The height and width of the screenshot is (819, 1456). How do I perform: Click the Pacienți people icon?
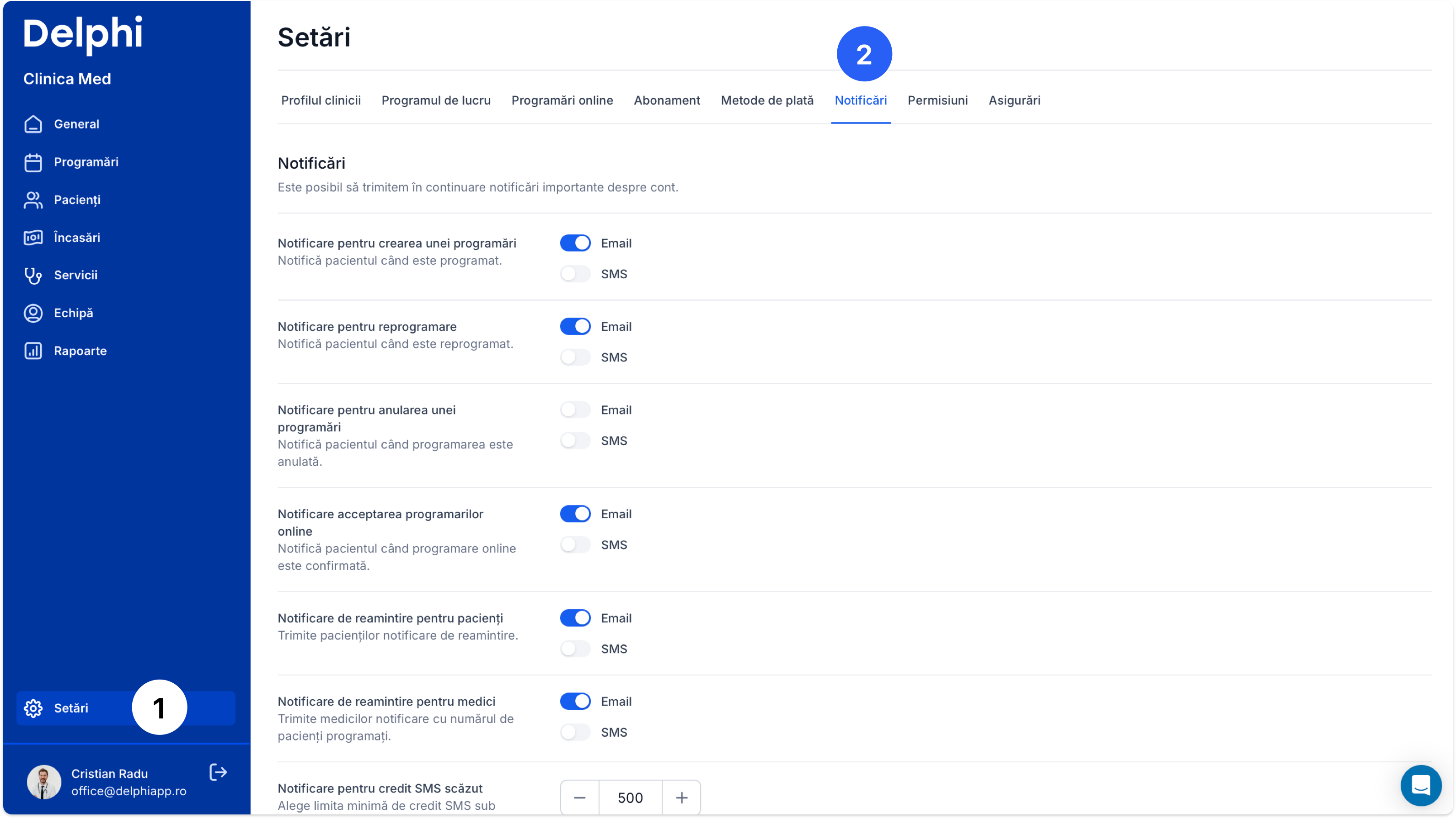(33, 200)
